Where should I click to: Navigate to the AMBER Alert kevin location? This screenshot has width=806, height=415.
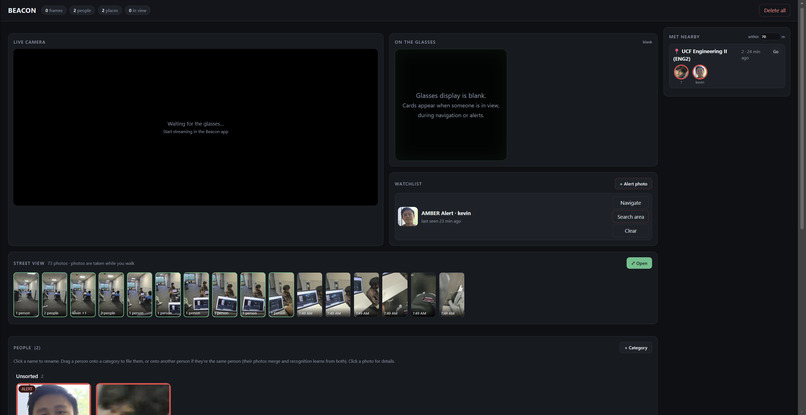click(x=630, y=203)
